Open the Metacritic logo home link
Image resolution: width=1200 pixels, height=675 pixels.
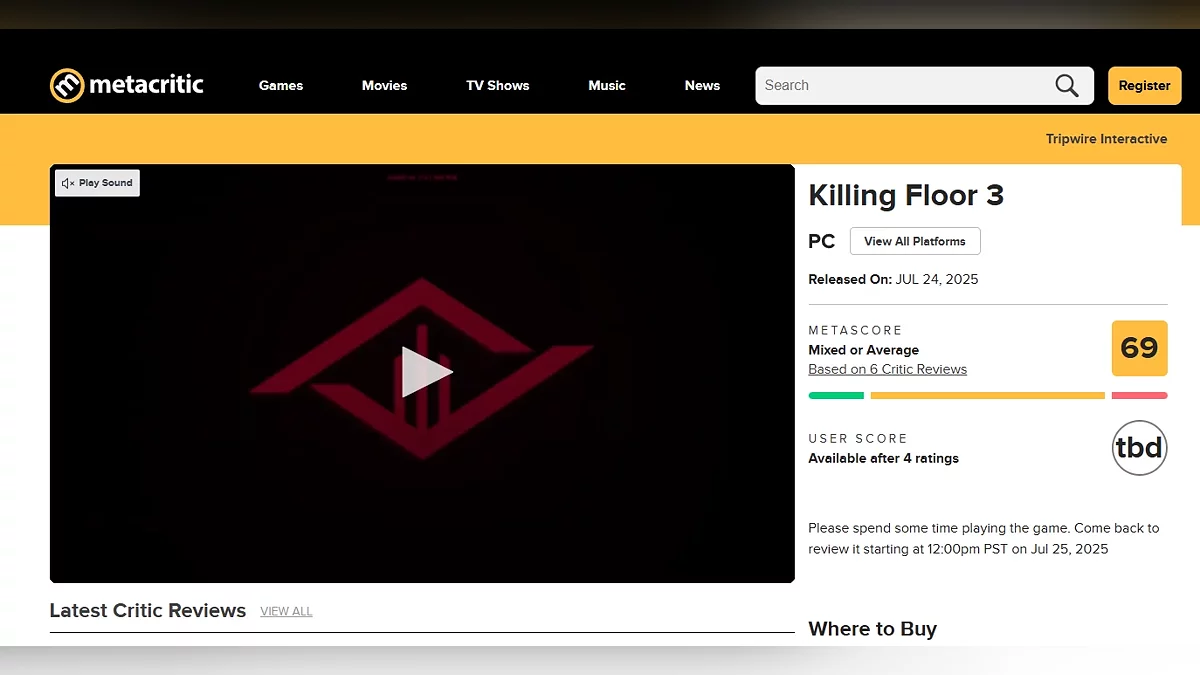pyautogui.click(x=127, y=85)
